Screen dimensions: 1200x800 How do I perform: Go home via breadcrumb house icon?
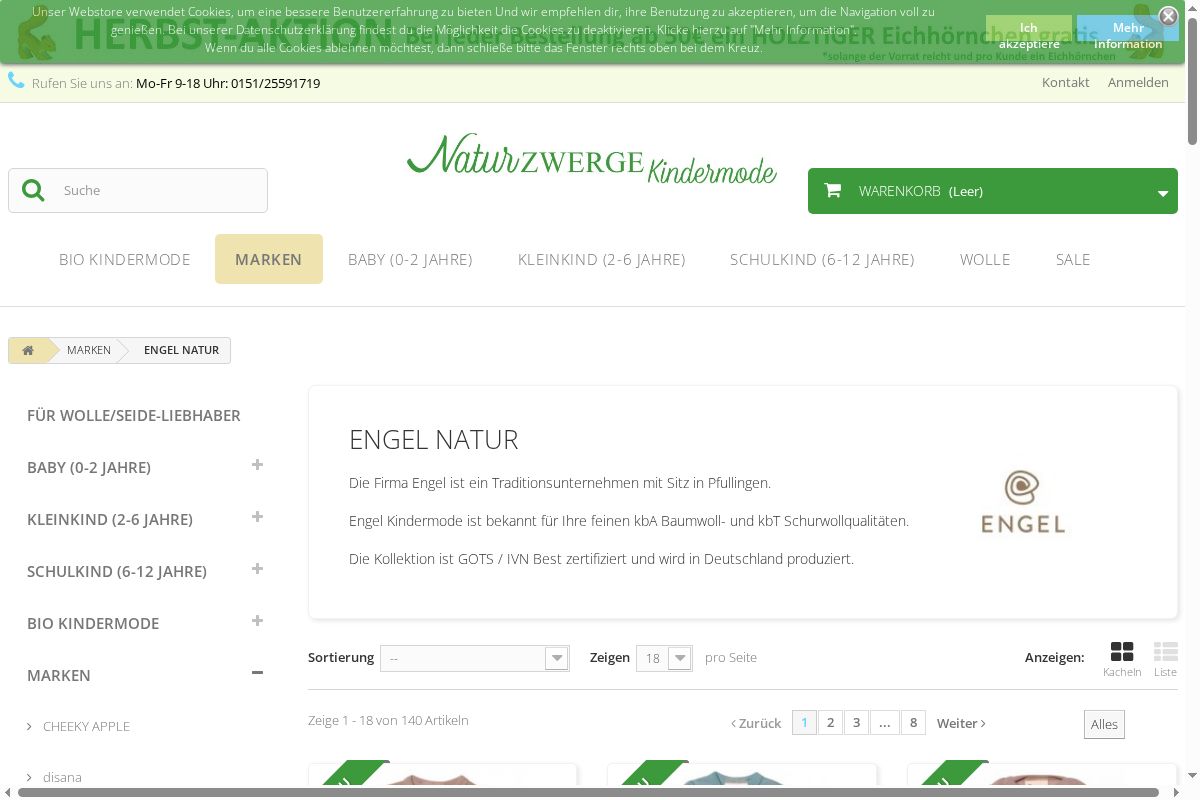point(28,350)
